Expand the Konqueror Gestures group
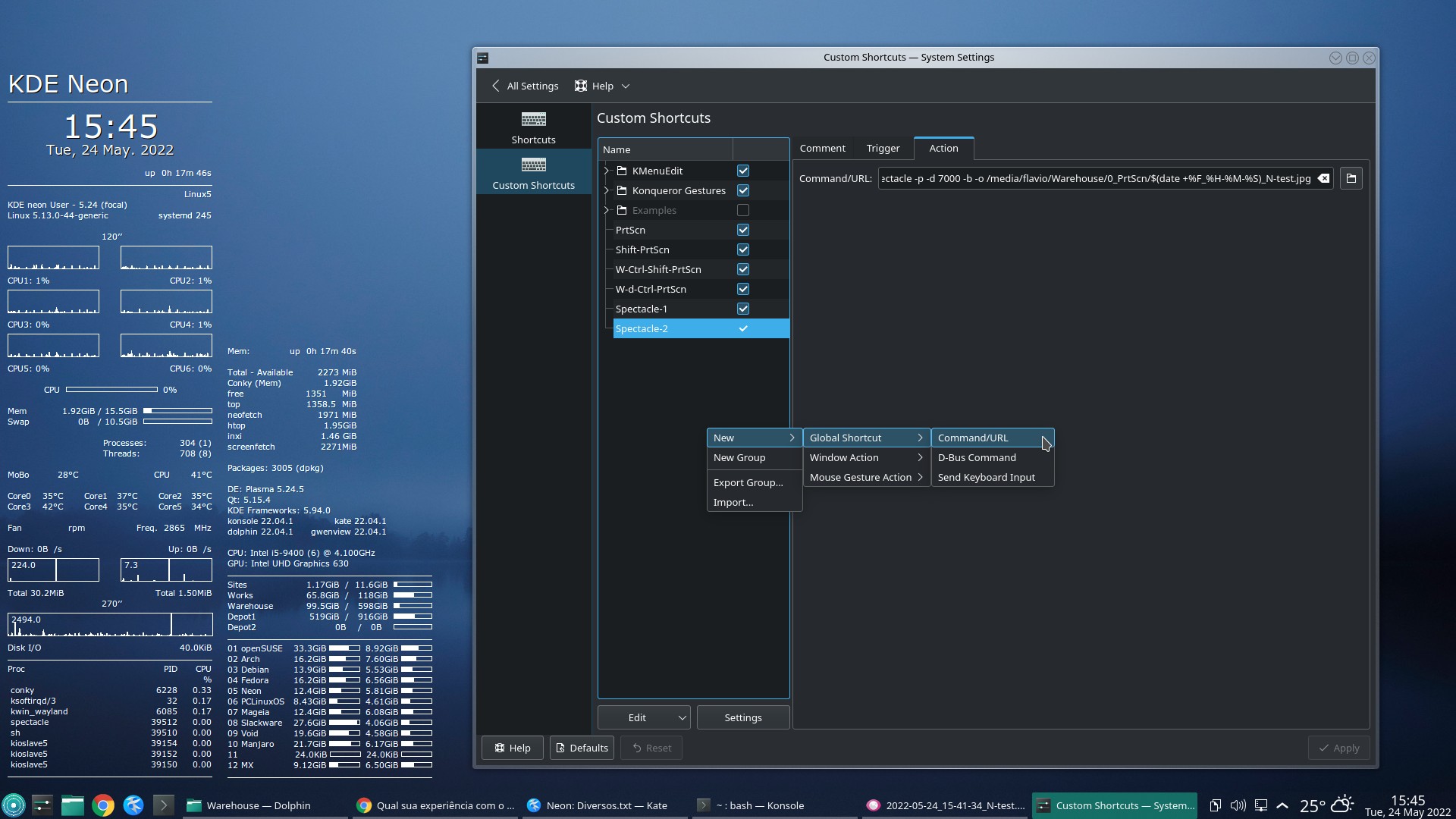 click(x=606, y=190)
